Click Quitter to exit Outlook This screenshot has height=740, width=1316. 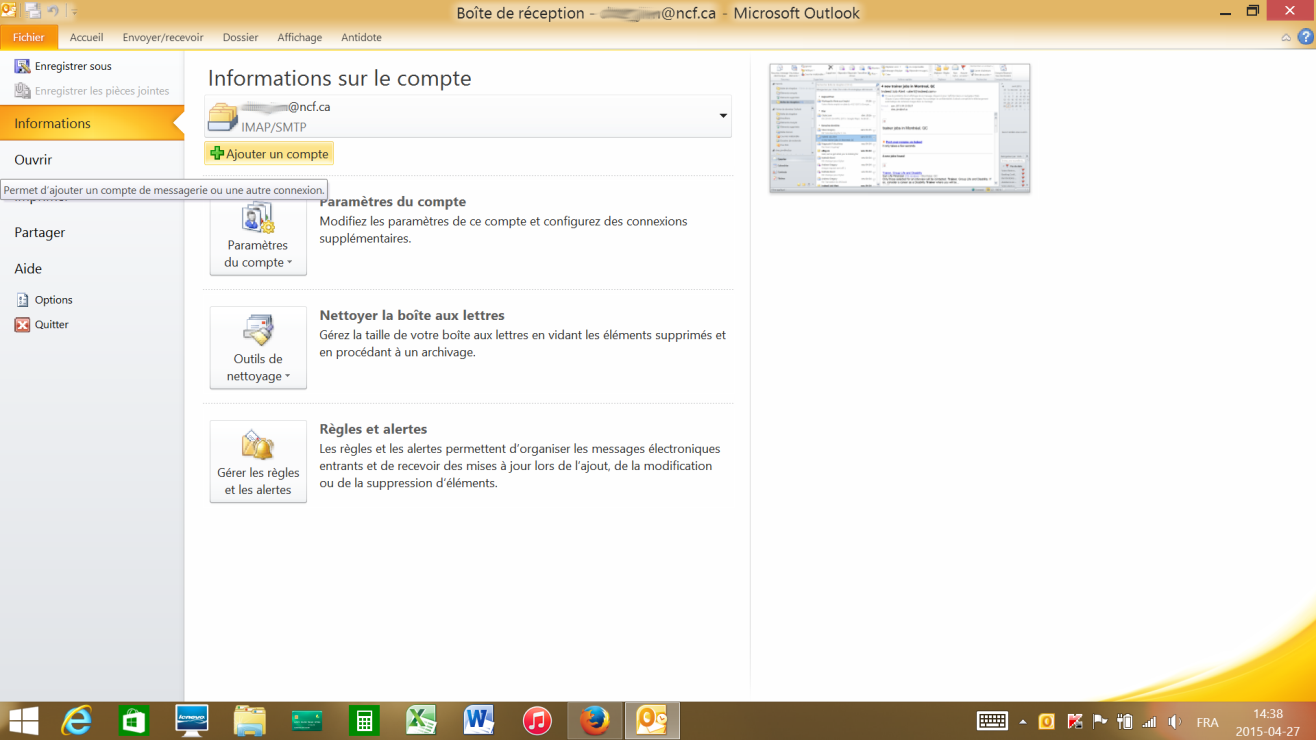tap(42, 325)
